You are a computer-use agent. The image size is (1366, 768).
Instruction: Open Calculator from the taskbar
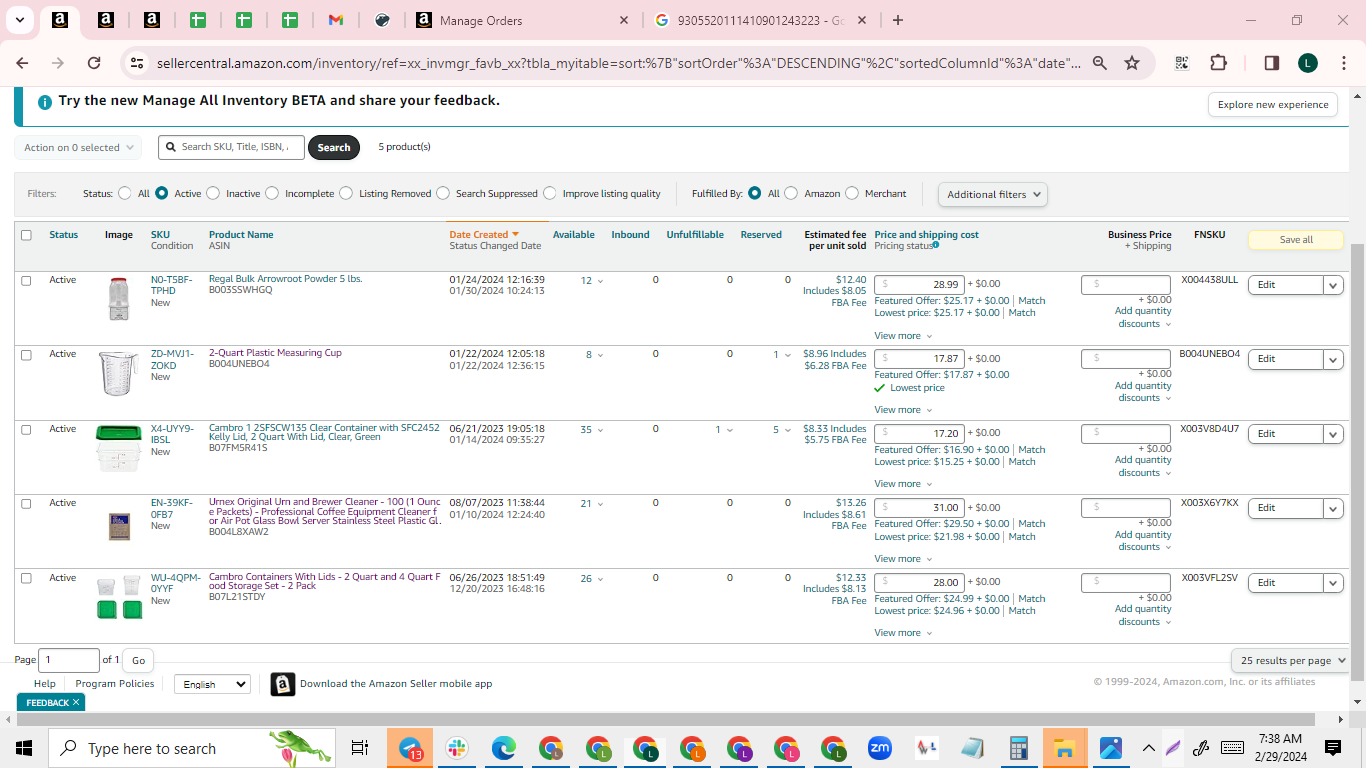(1019, 748)
